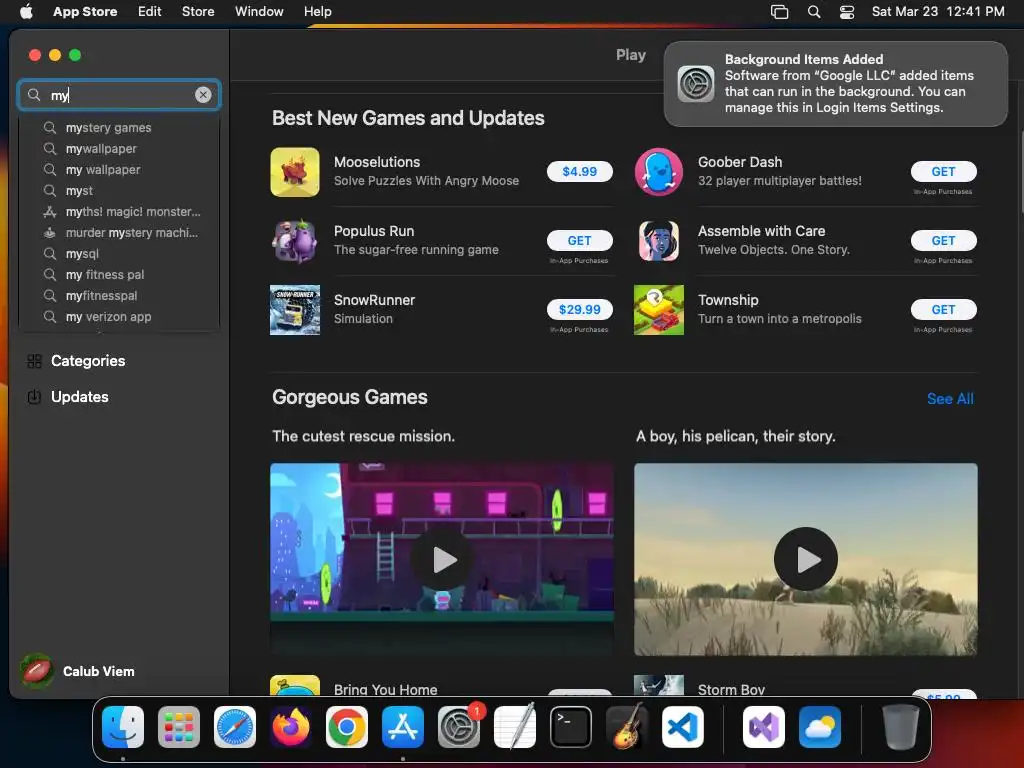Click the Stage Manager icon in the menu bar
This screenshot has width=1024, height=768.
click(x=780, y=12)
